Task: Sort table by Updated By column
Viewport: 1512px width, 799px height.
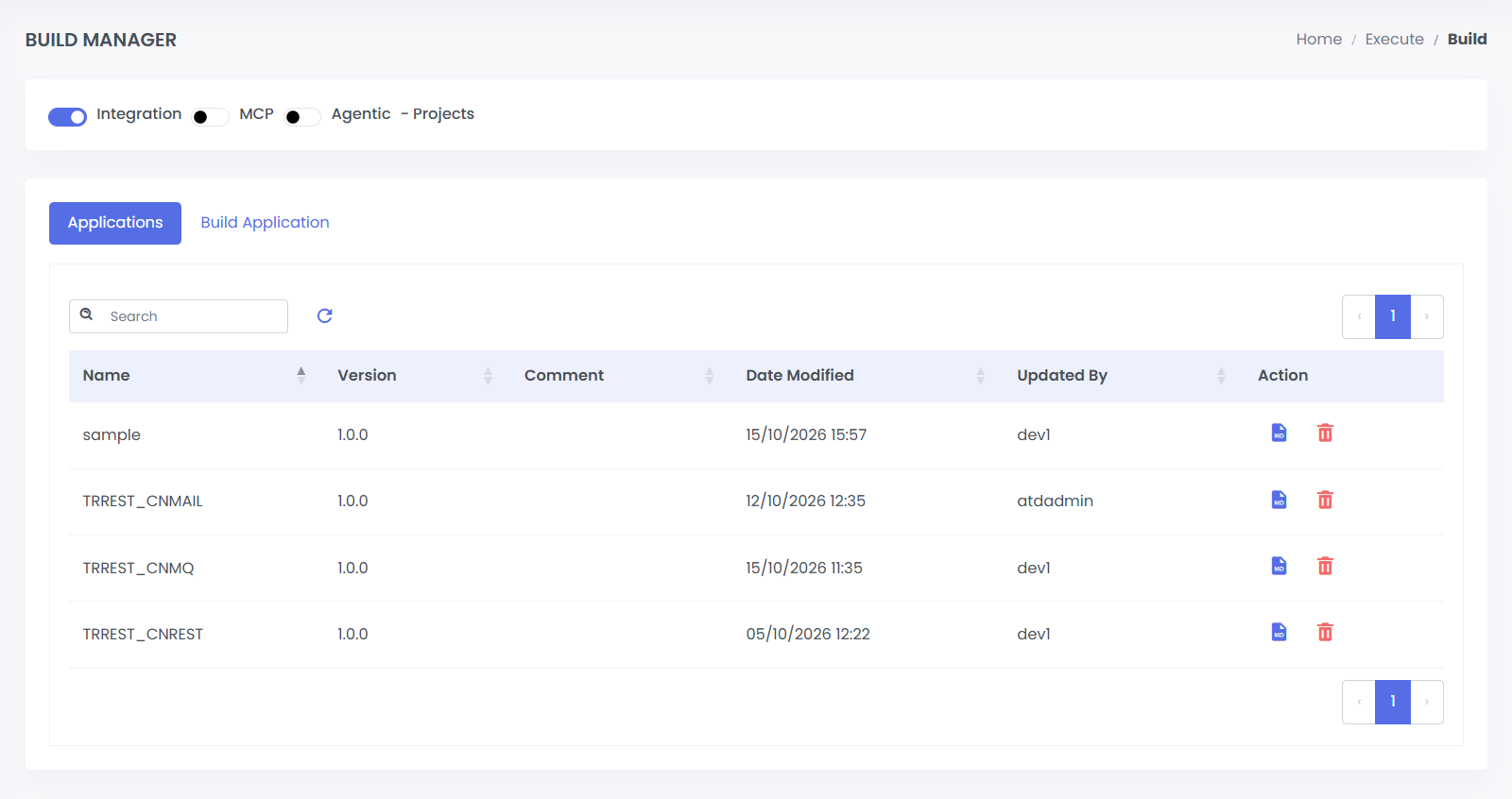Action: (x=1124, y=376)
